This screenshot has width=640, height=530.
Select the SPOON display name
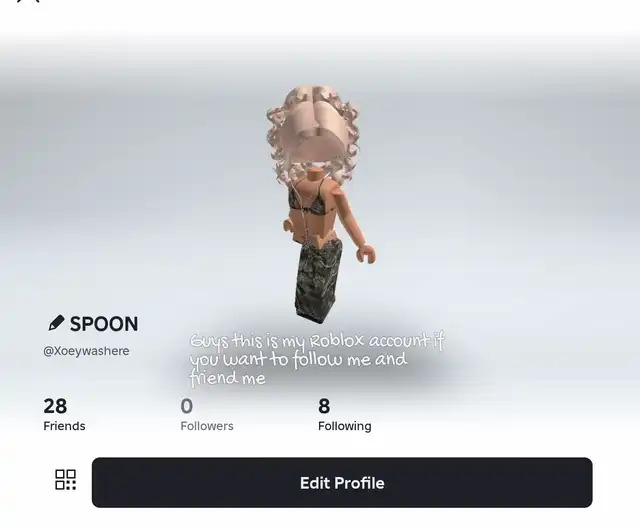(104, 324)
